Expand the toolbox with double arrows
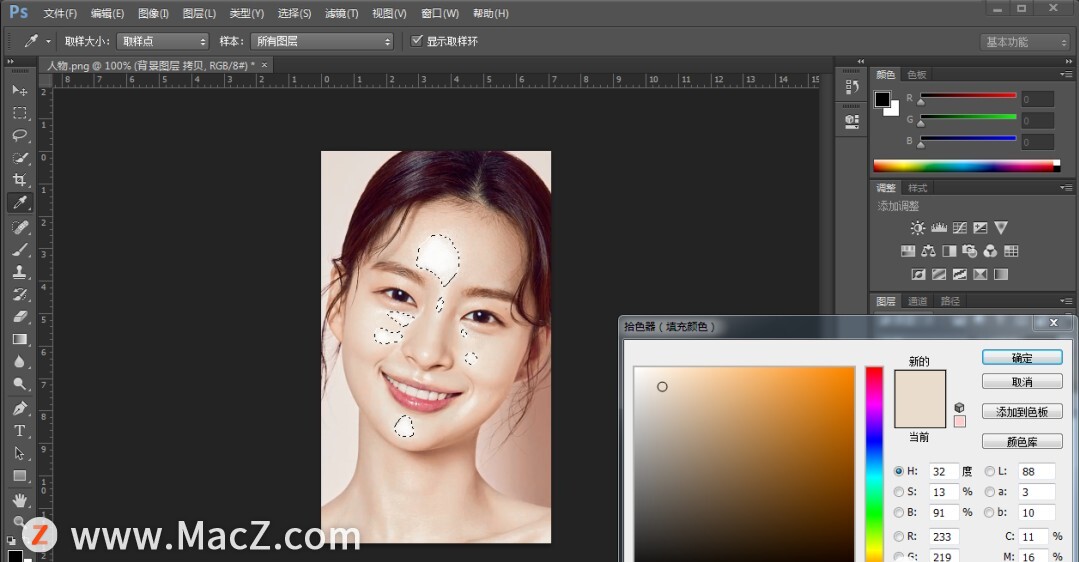This screenshot has width=1079, height=562. 10,62
